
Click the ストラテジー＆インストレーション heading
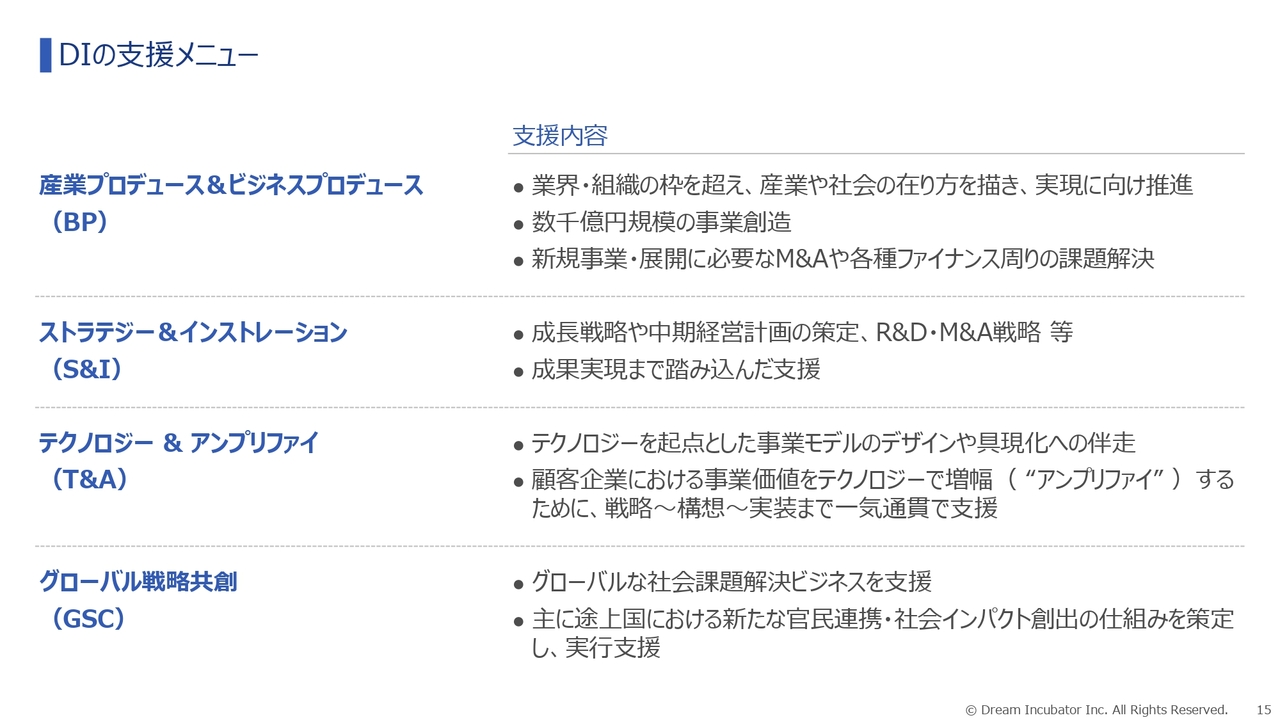193,332
